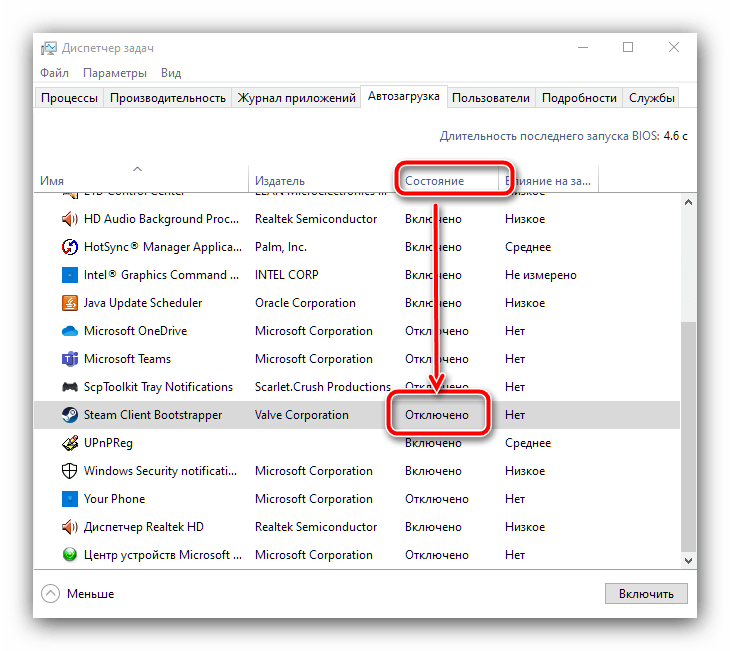
Task: Click Среднее impact in HotSync row
Action: [x=528, y=247]
